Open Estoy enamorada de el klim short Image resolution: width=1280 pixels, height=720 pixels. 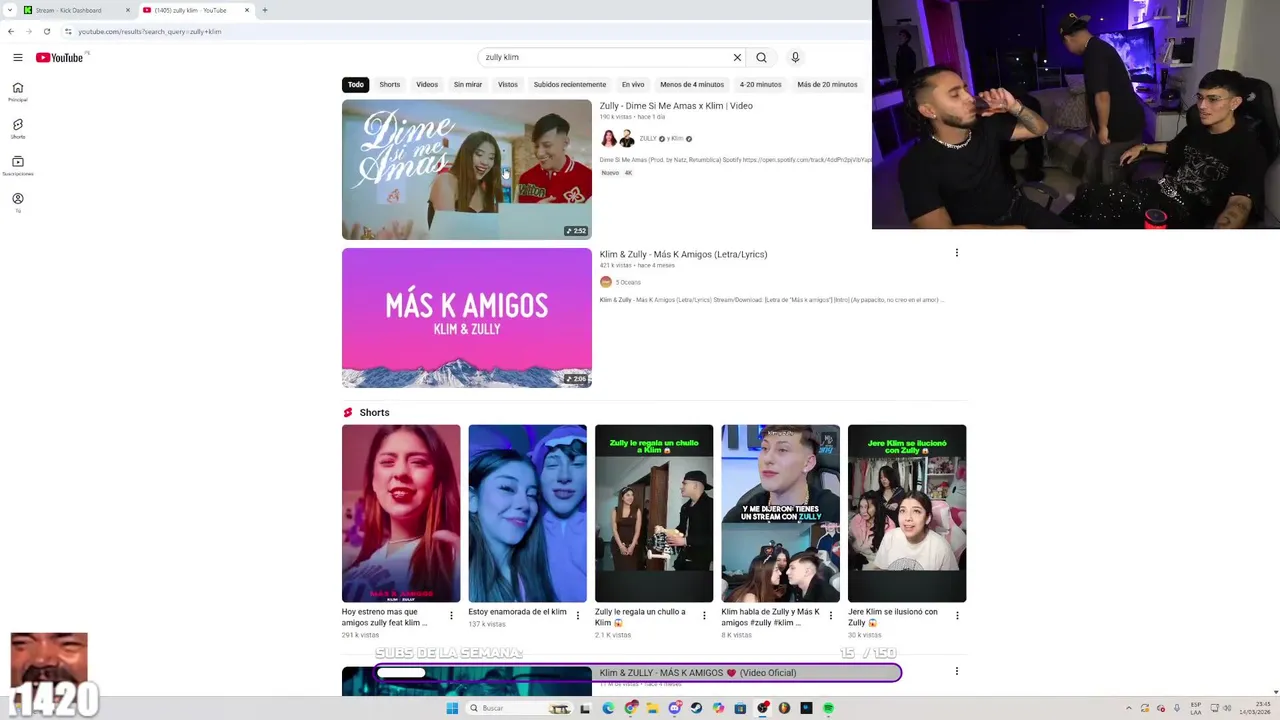click(528, 514)
